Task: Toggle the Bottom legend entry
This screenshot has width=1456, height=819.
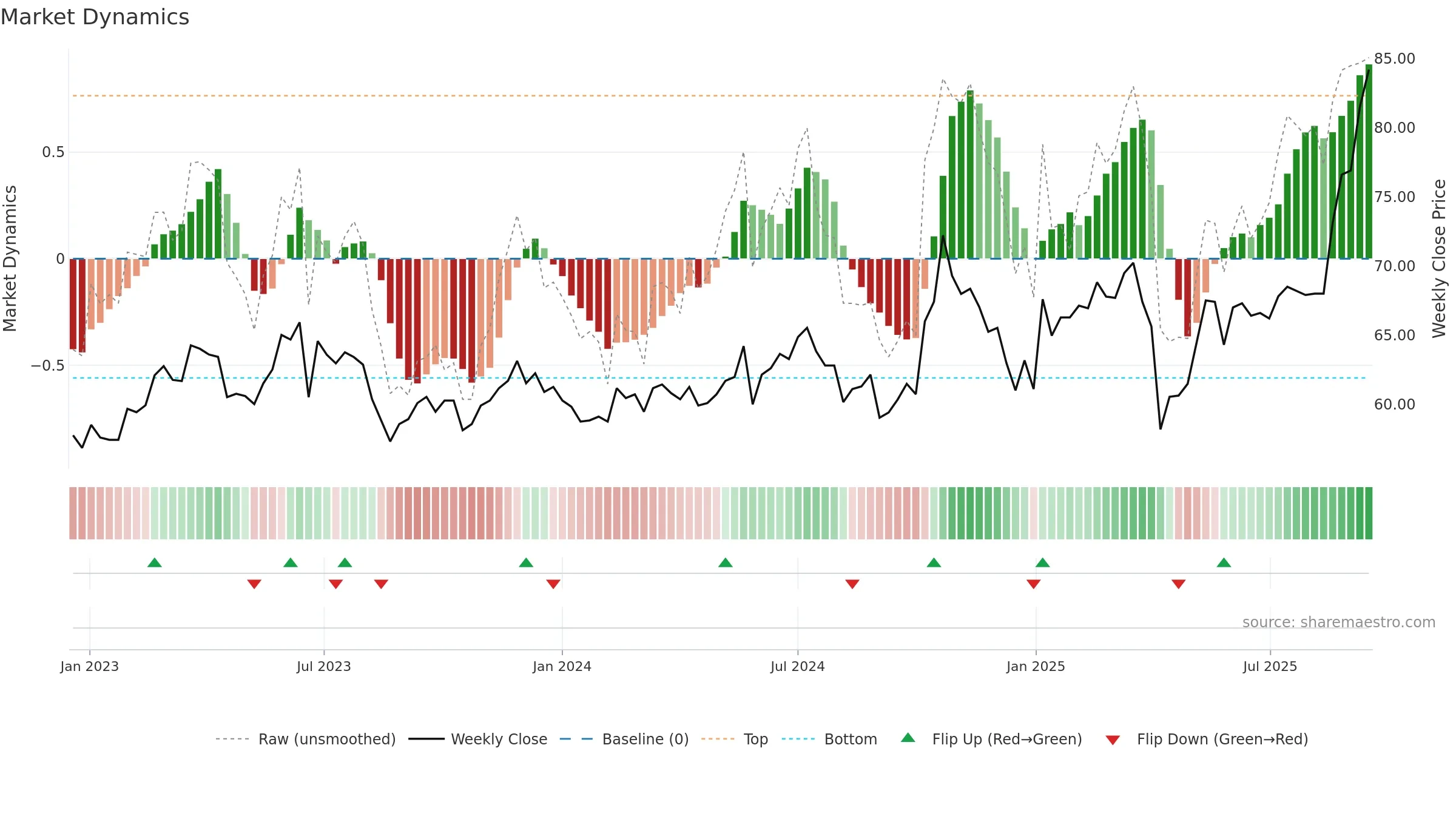Action: (x=829, y=739)
